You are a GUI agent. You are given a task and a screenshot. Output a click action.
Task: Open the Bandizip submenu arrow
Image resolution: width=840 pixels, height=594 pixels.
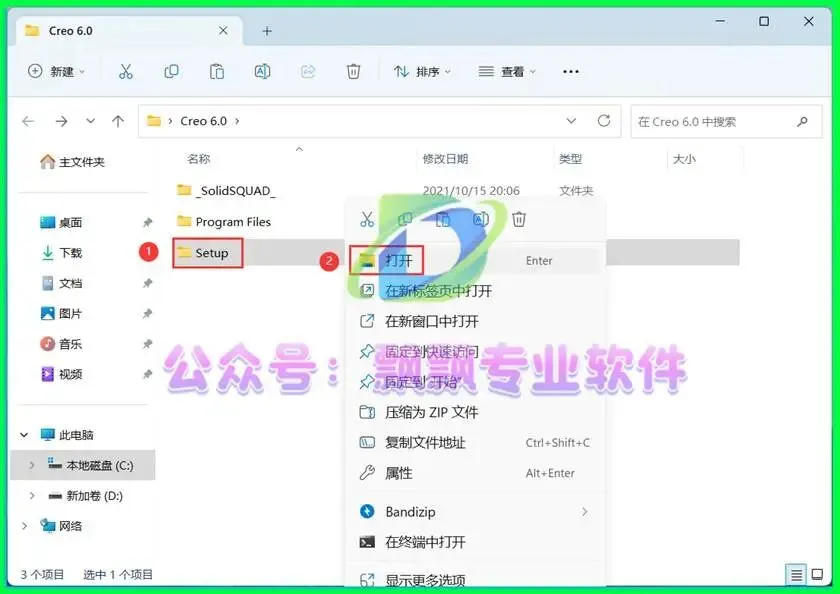[x=584, y=512]
